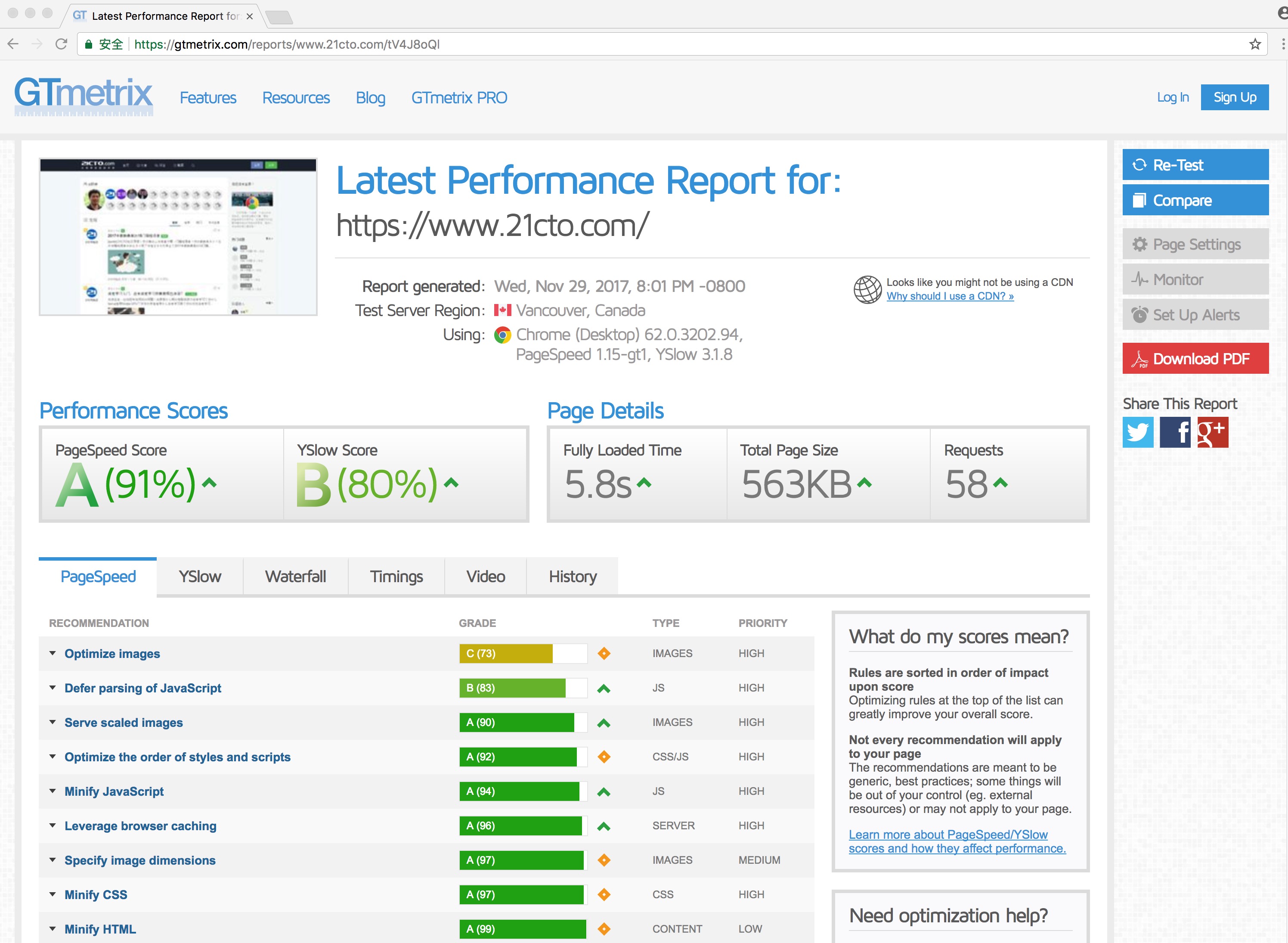Reload the page with refresh icon

click(61, 44)
